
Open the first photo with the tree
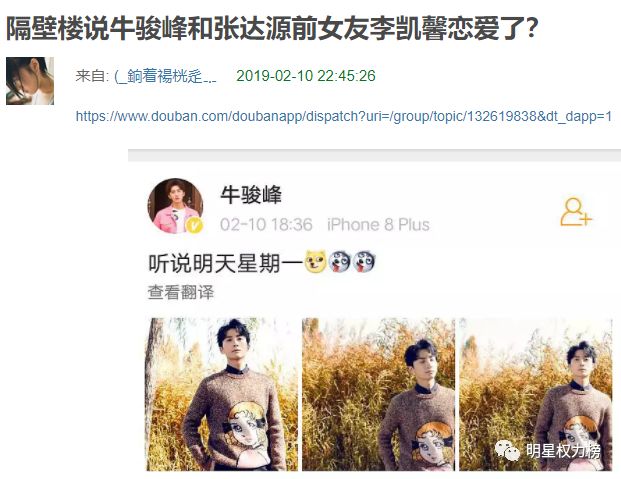pyautogui.click(x=222, y=394)
